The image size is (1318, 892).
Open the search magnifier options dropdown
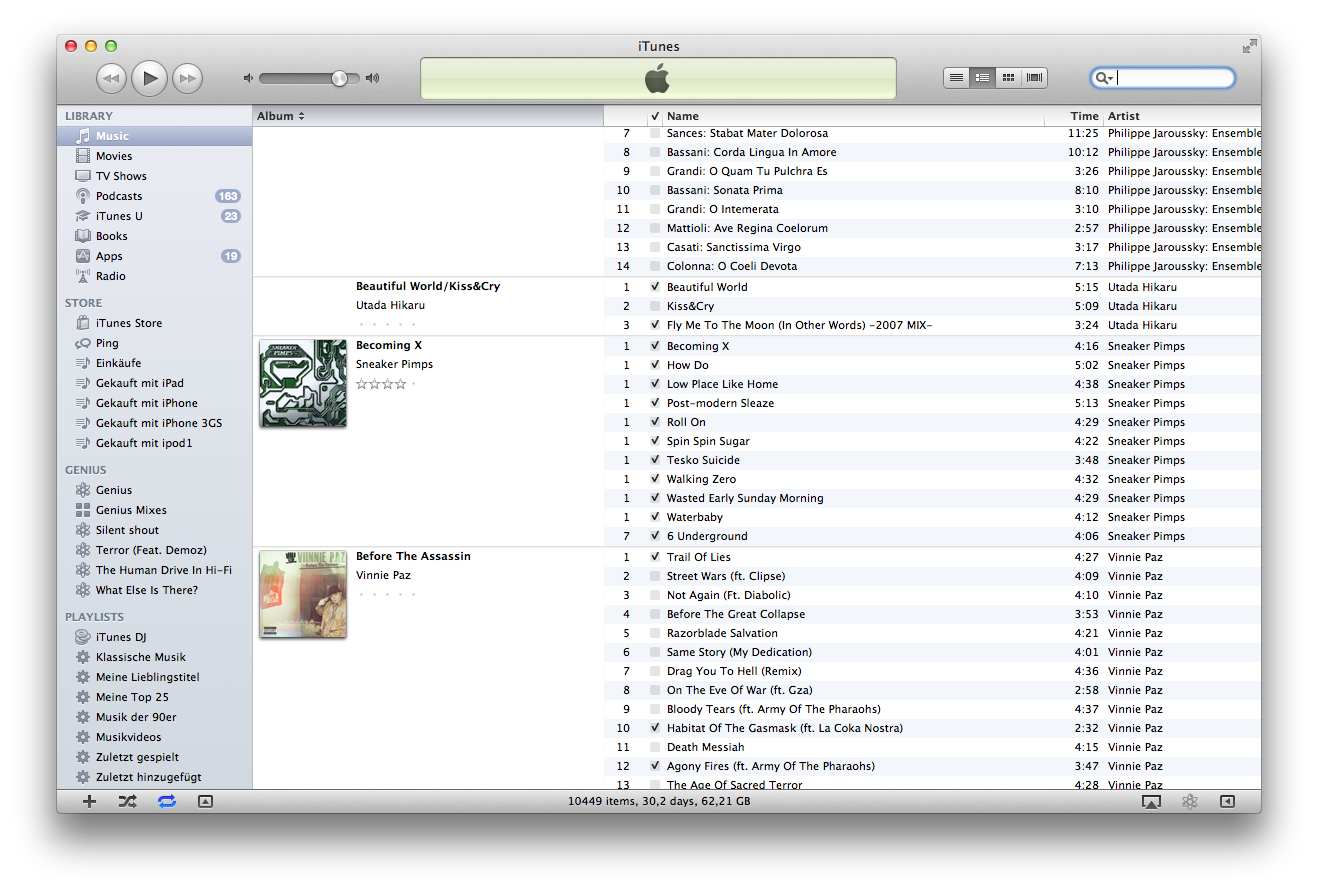click(1105, 78)
